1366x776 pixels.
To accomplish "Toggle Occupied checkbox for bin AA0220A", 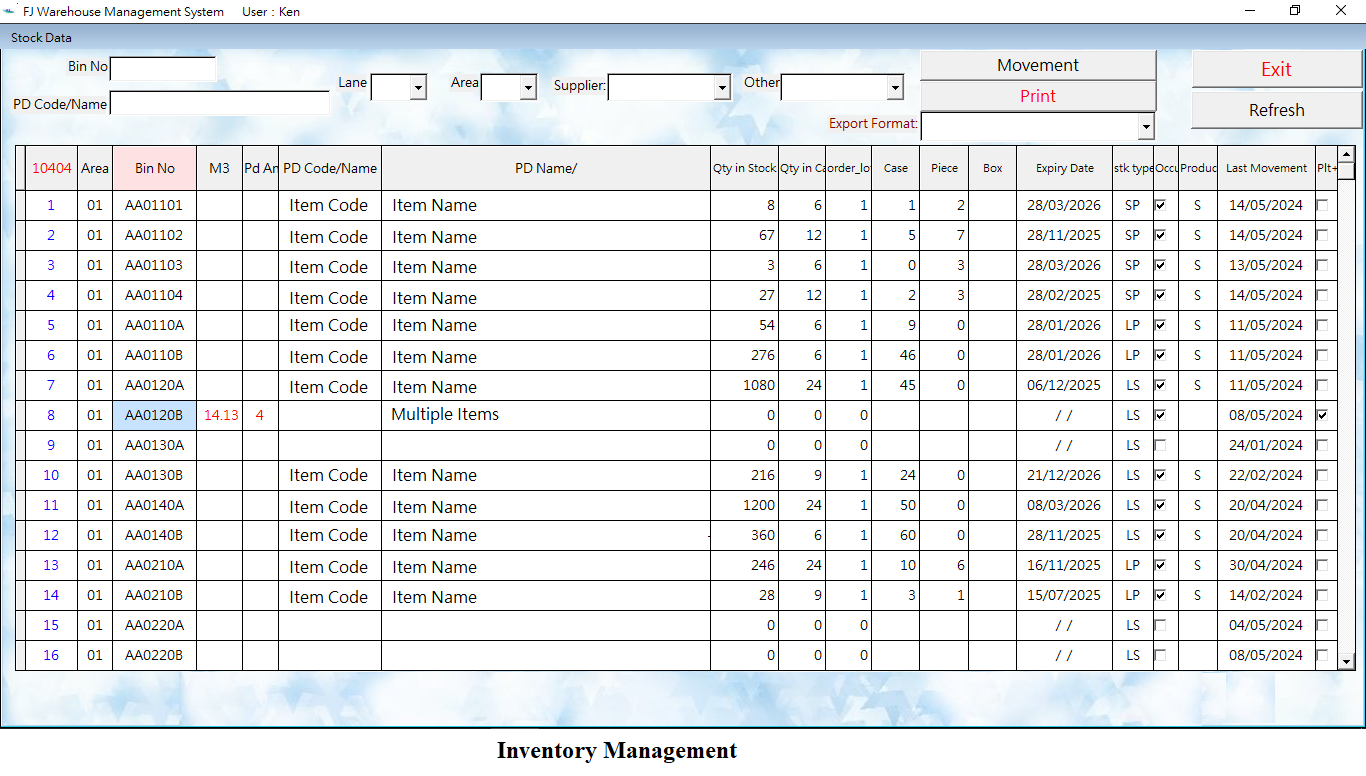I will click(1160, 625).
